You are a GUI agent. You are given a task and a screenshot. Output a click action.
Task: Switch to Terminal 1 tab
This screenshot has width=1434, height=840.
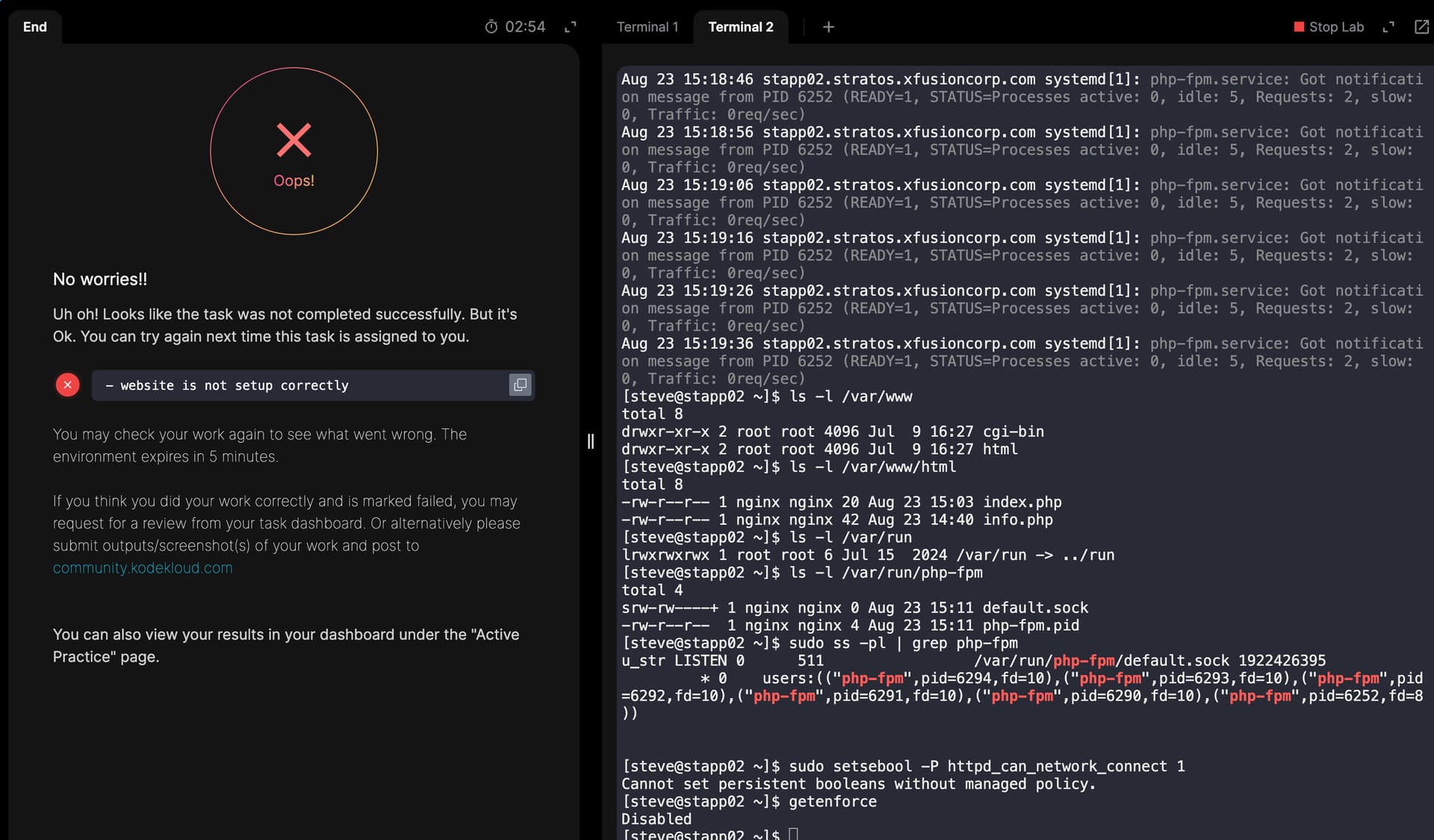648,27
